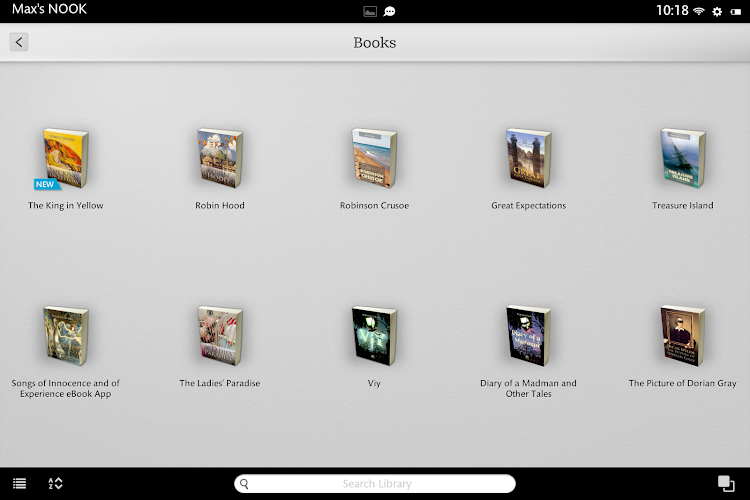Click 'Diary of a Madman and Other Tales' text

[x=529, y=389]
